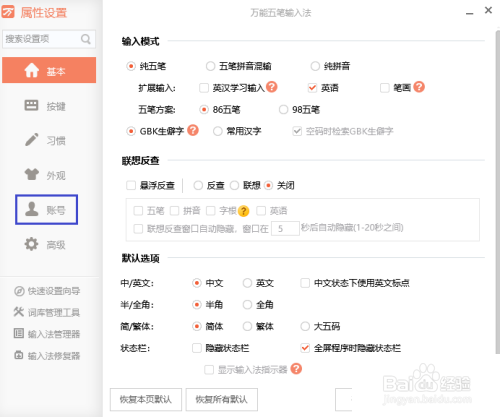Switch to the 按键 tab
Image resolution: width=500 pixels, height=417 pixels.
click(46, 106)
